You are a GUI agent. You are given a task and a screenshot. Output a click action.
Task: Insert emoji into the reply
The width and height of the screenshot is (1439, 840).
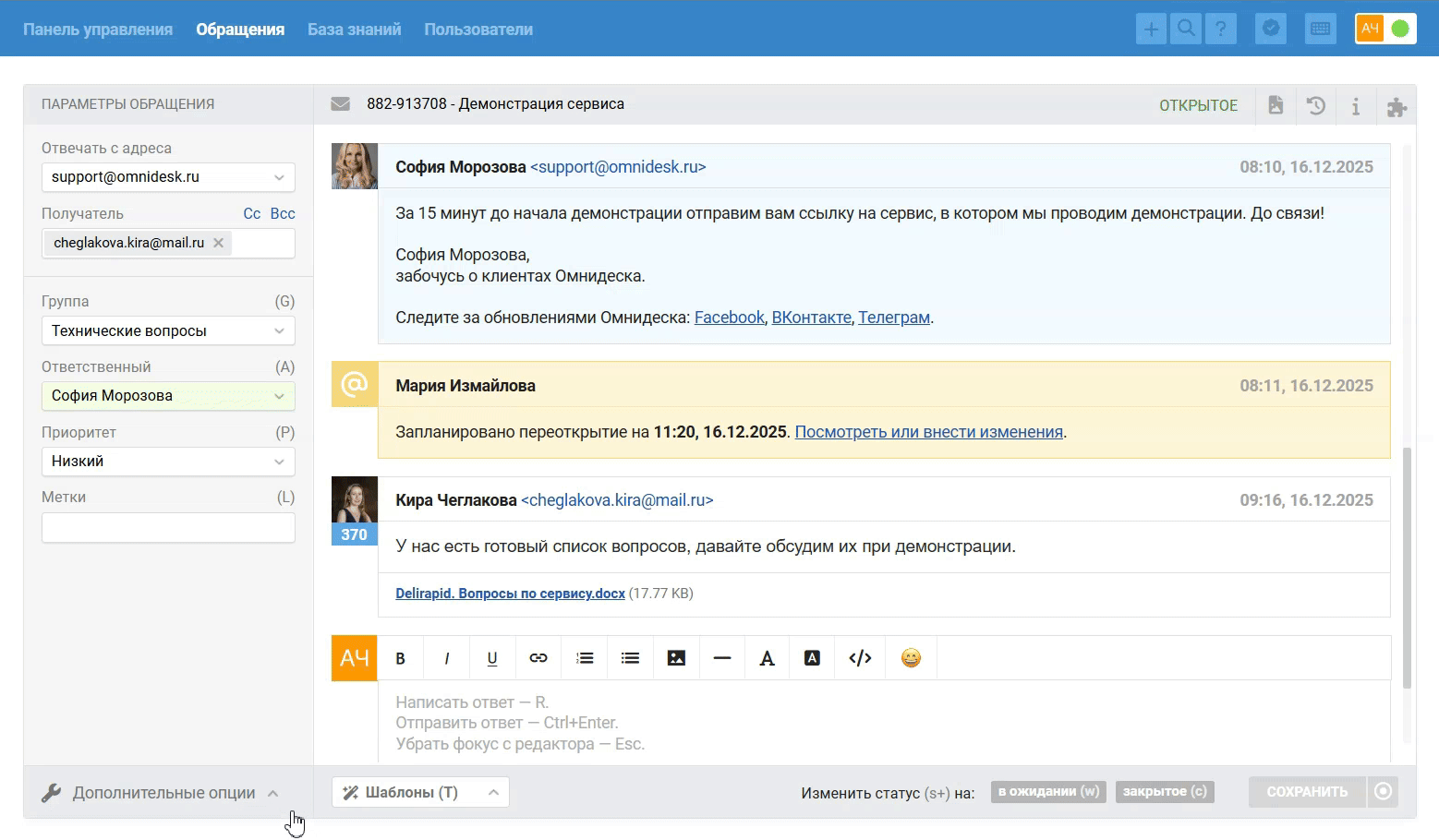tap(911, 658)
